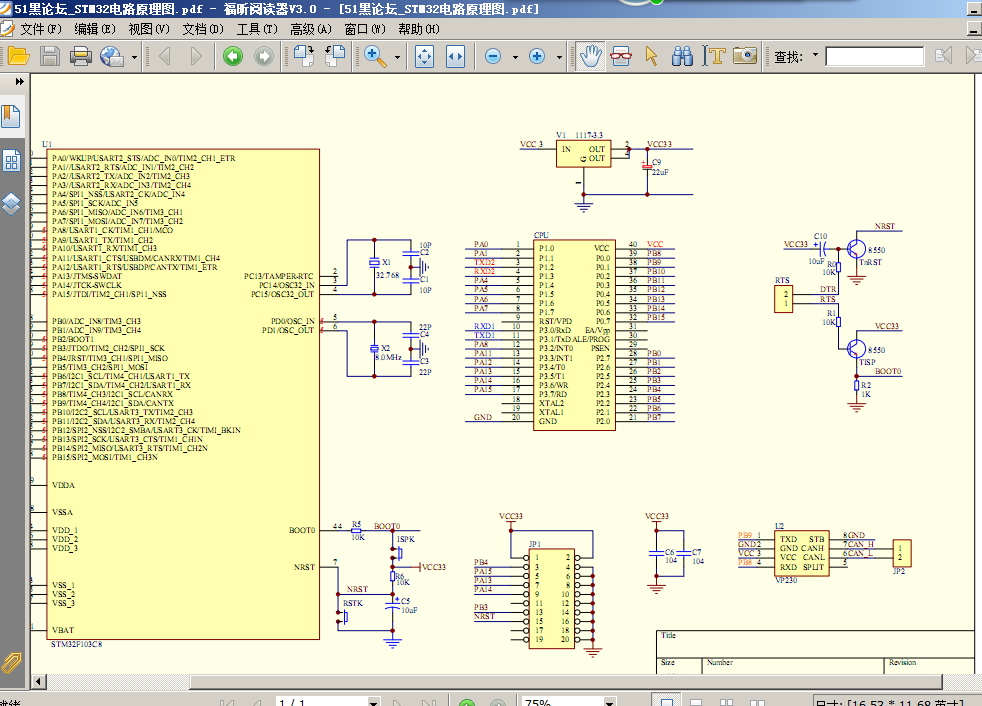This screenshot has height=706, width=982.
Task: Select the Text selection tool
Action: tap(713, 56)
